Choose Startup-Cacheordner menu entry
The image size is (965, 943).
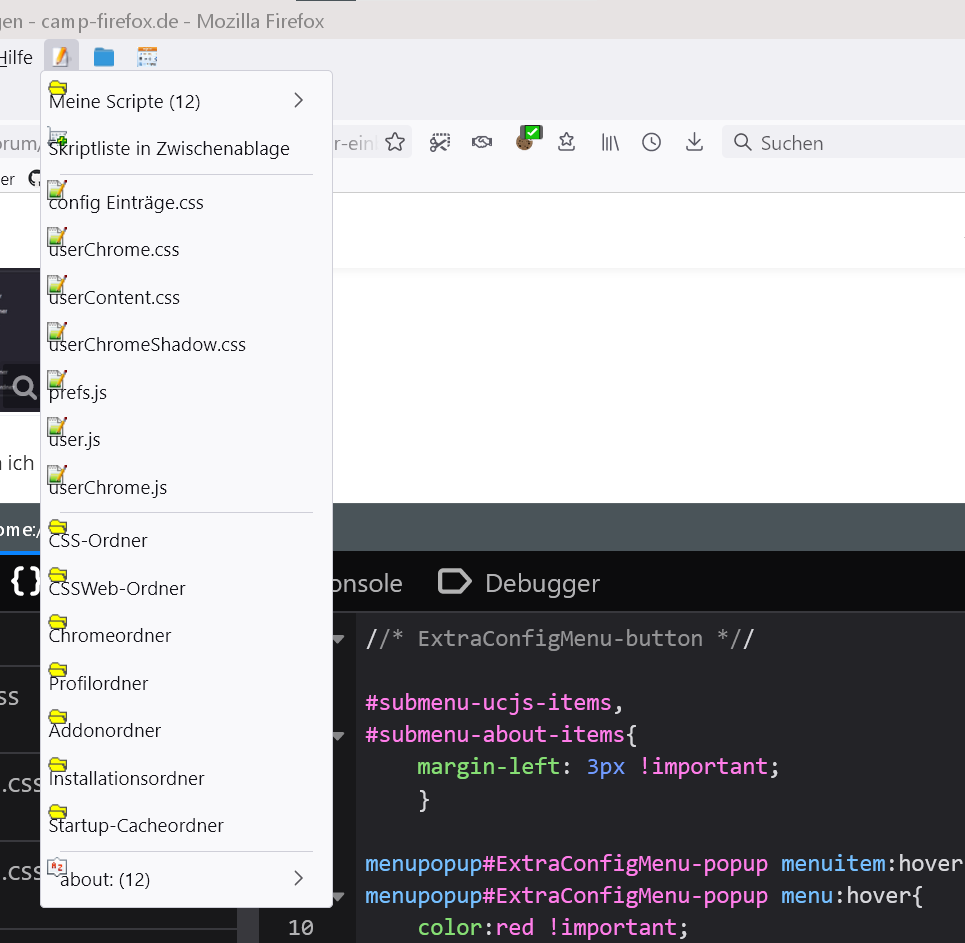136,825
